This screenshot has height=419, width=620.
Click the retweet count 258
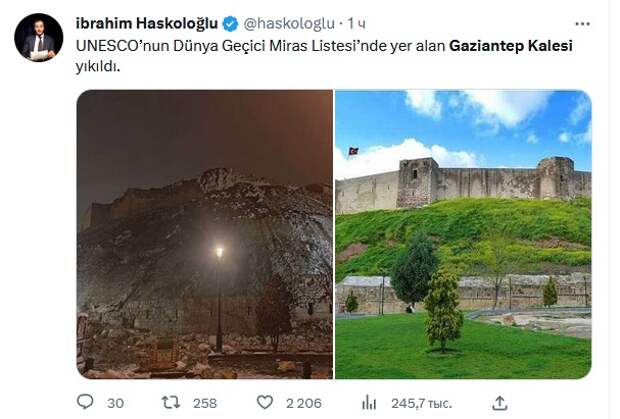point(205,403)
